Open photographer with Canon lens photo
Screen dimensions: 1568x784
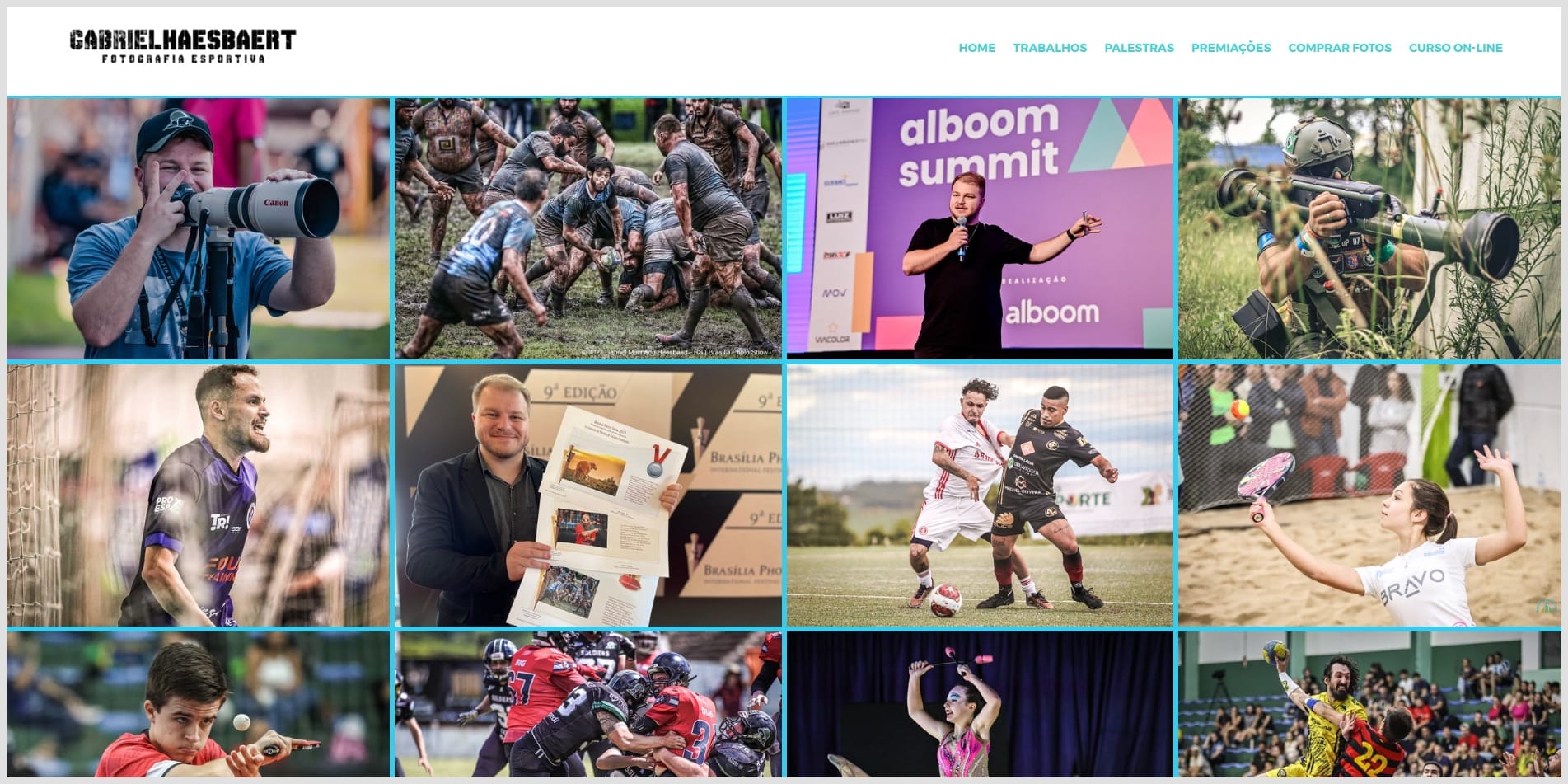(x=198, y=228)
